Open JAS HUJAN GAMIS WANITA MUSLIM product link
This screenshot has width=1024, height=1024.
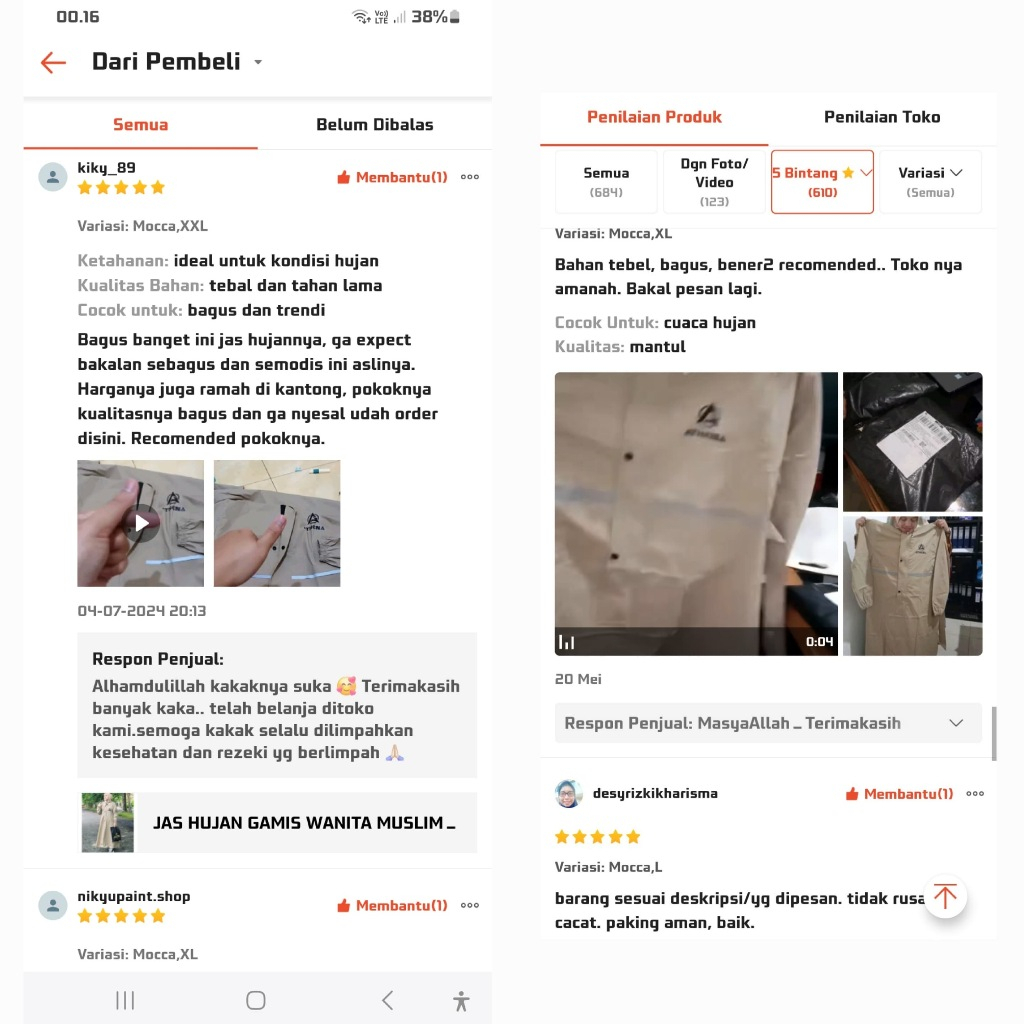click(x=277, y=822)
